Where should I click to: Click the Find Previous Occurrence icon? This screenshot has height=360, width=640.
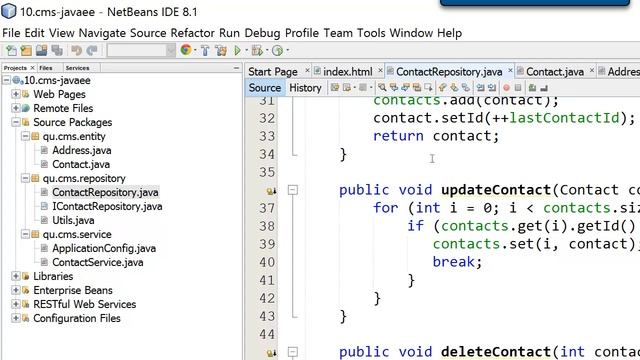393,87
